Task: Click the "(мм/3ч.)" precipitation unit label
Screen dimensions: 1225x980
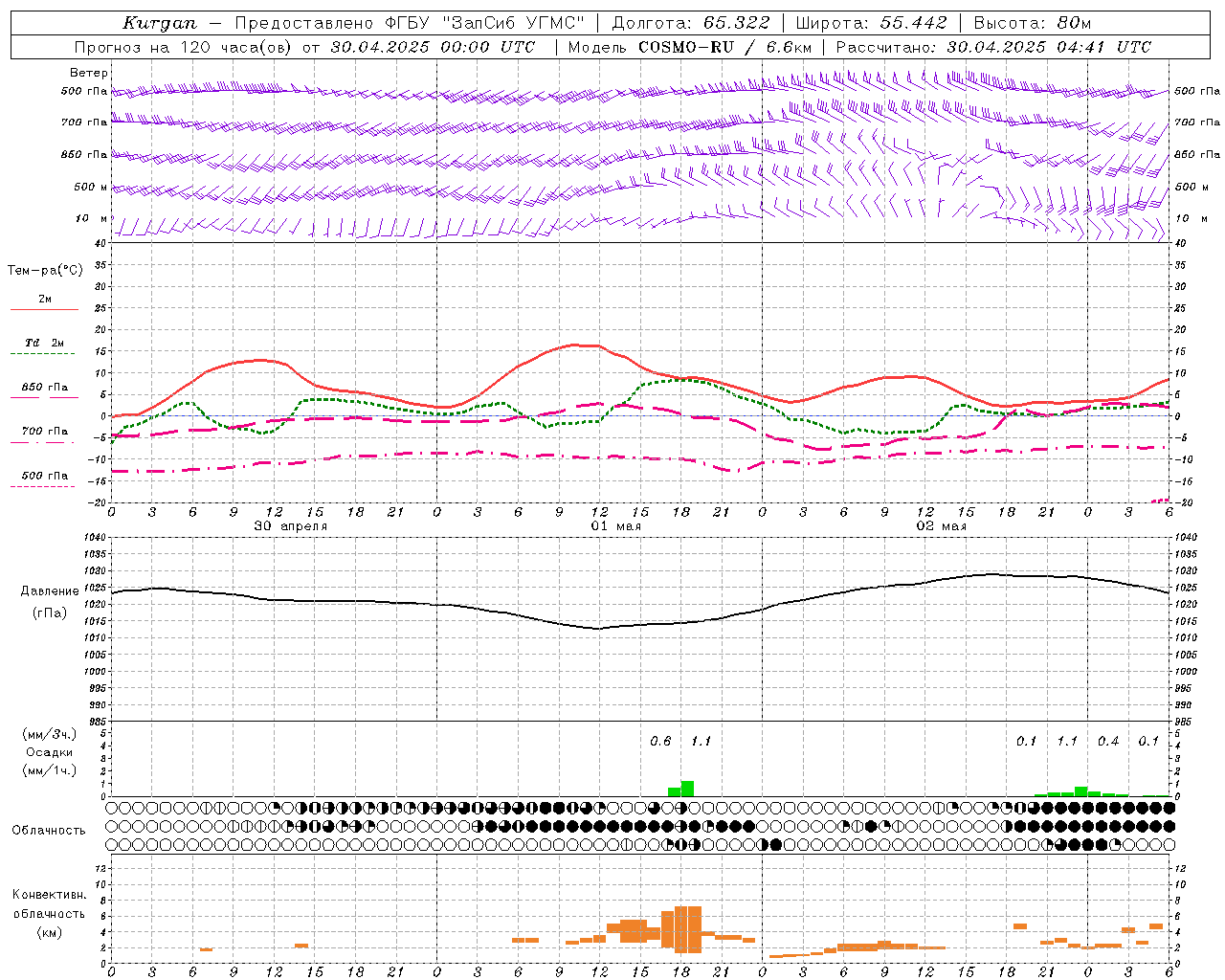Action: point(50,734)
